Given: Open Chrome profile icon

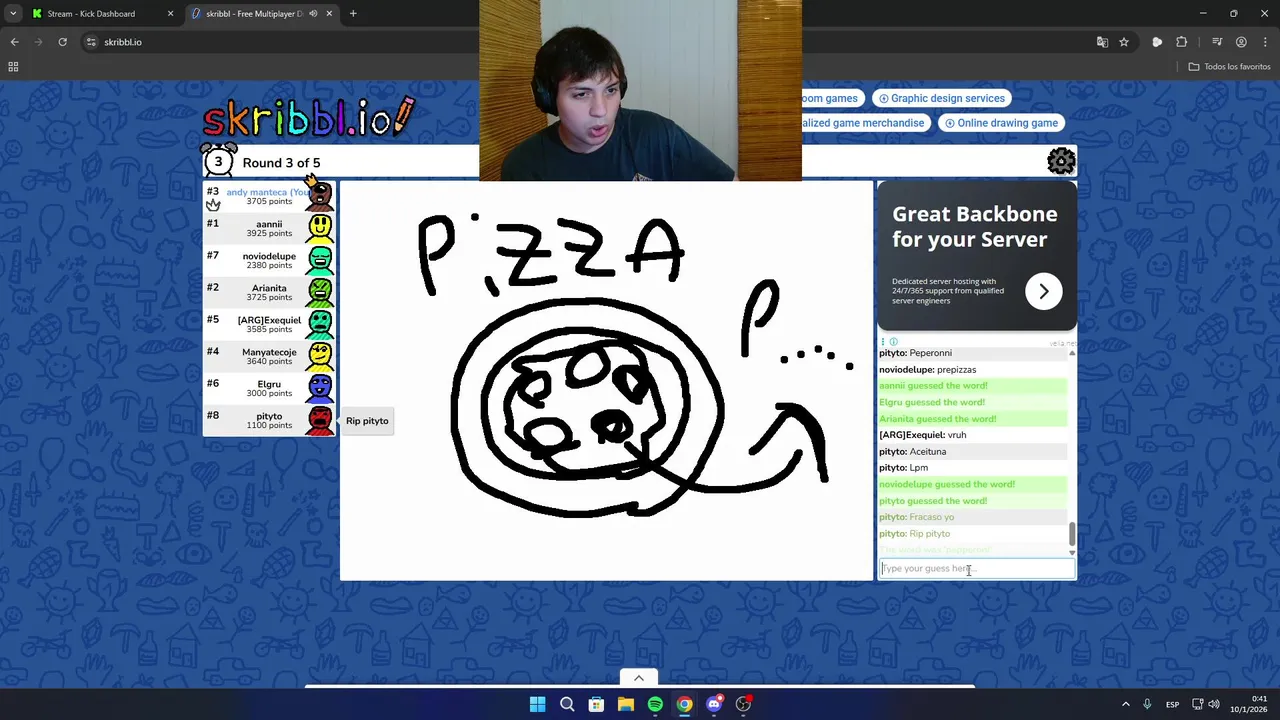Looking at the screenshot, I should coord(1241,42).
